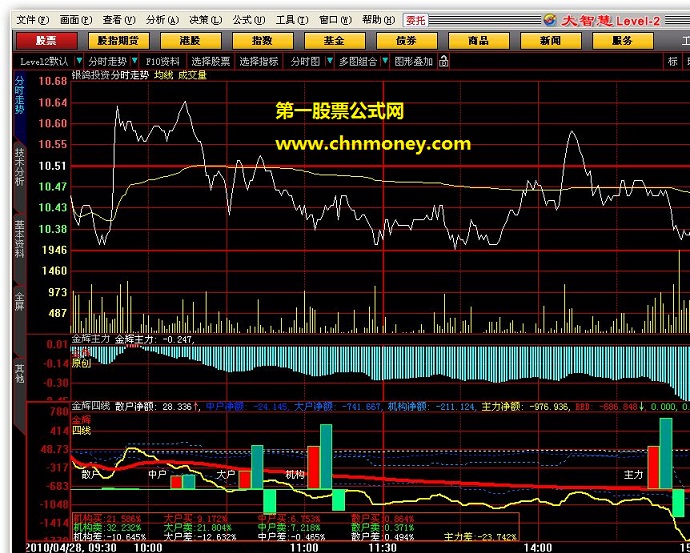690x553 pixels.
Task: Click the red bar next to 机构 label
Action: pyautogui.click(x=314, y=467)
